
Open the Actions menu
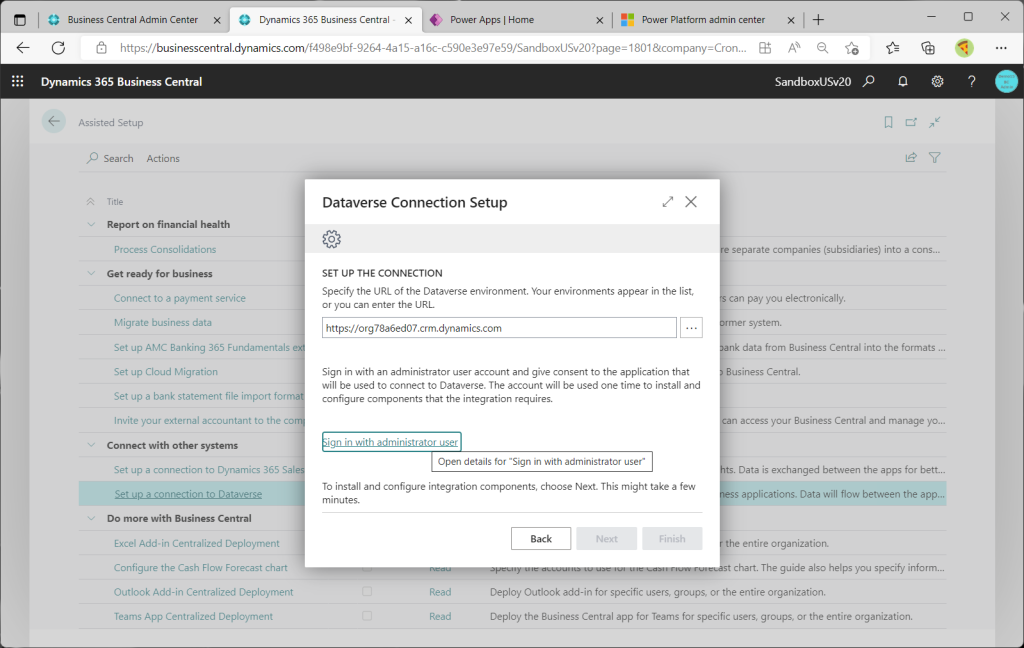click(x=163, y=158)
